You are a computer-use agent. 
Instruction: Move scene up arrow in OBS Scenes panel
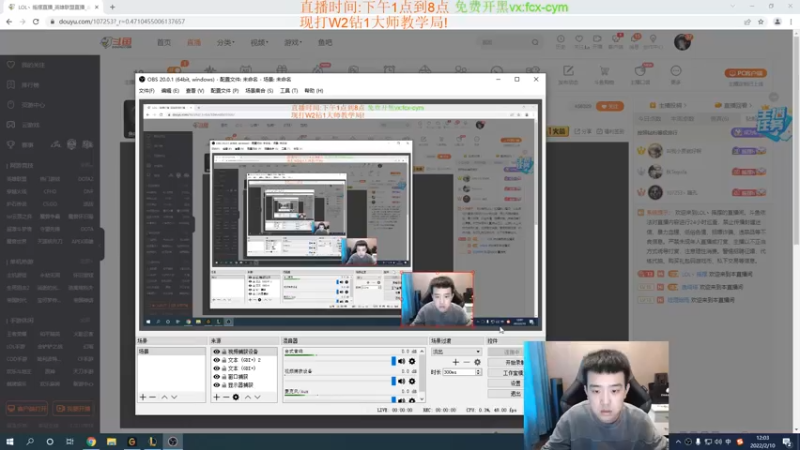click(x=164, y=397)
